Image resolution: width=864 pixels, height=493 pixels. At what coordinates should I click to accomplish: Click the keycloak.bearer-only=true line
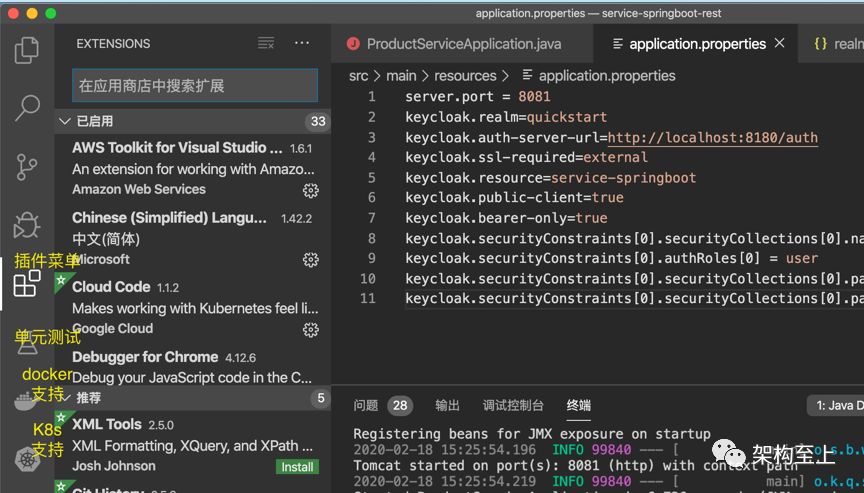pyautogui.click(x=506, y=218)
